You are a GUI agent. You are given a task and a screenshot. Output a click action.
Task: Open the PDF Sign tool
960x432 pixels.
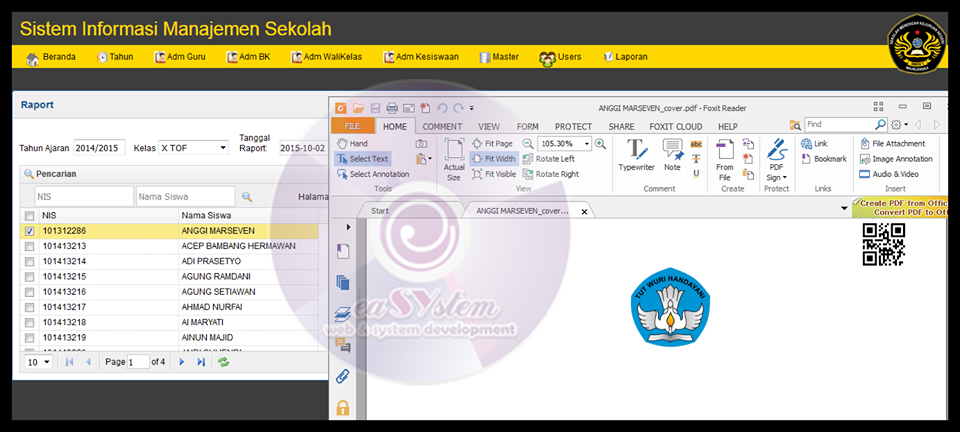coord(776,158)
